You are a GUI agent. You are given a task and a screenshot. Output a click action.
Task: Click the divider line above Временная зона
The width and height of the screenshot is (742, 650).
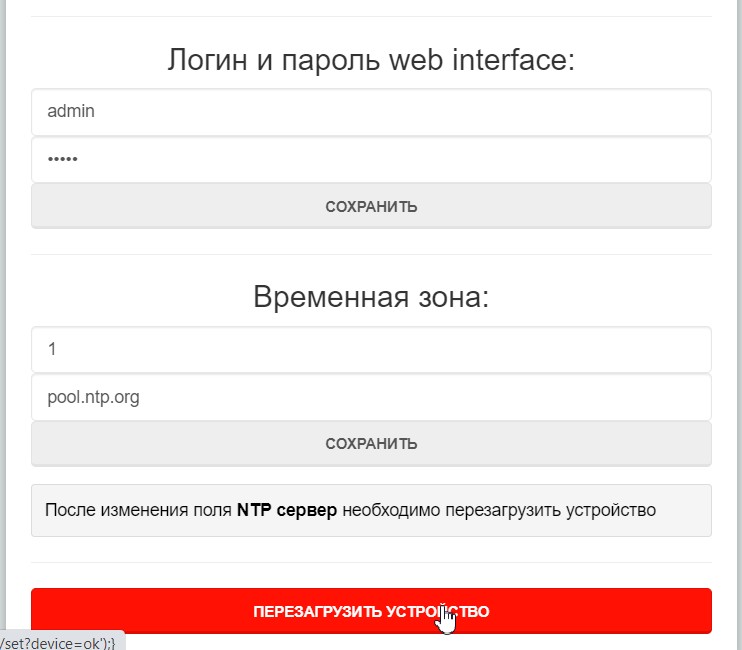tap(370, 254)
